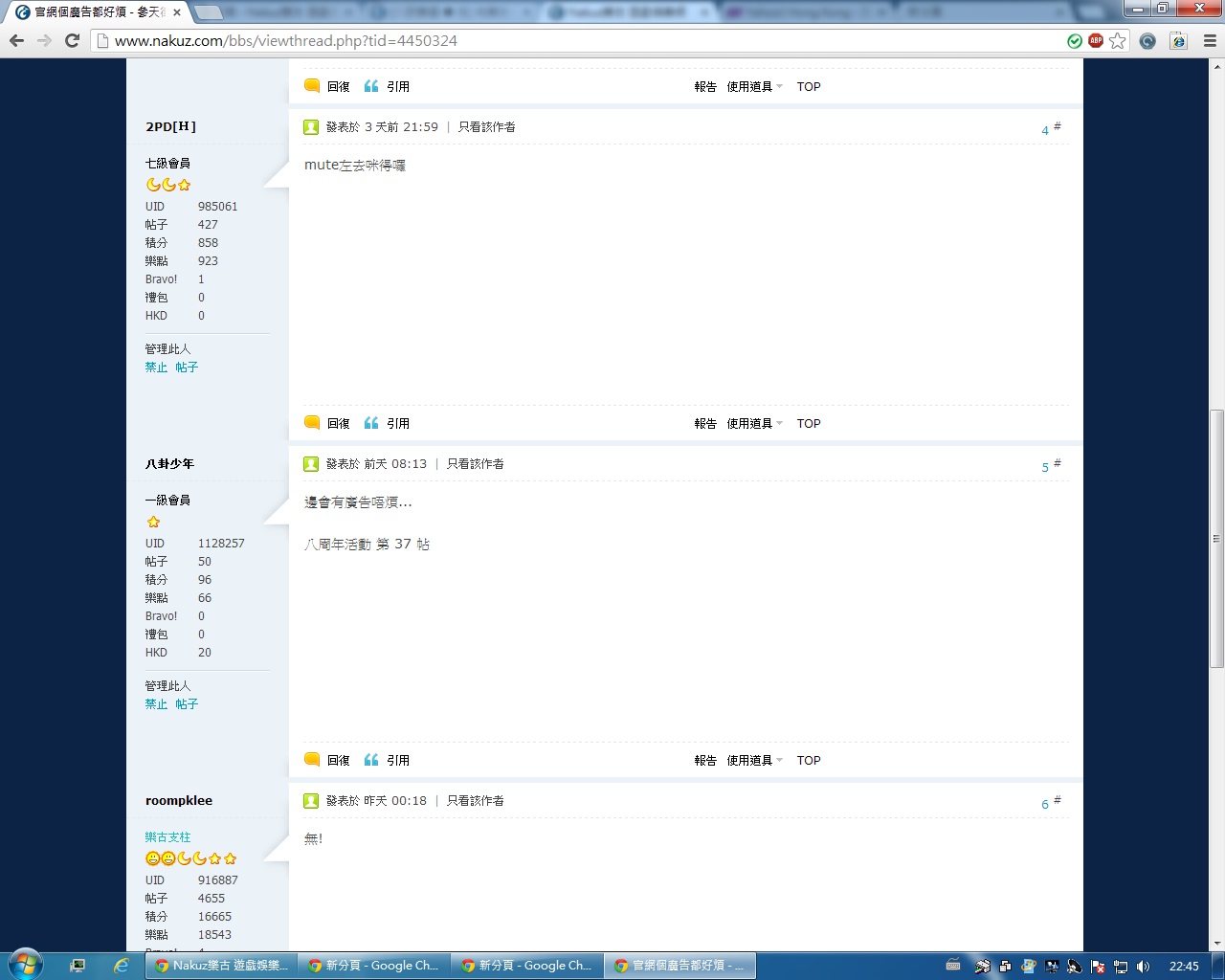The height and width of the screenshot is (980, 1225).
Task: Switch to Nakuz樂古 taskbar window
Action: [222, 966]
